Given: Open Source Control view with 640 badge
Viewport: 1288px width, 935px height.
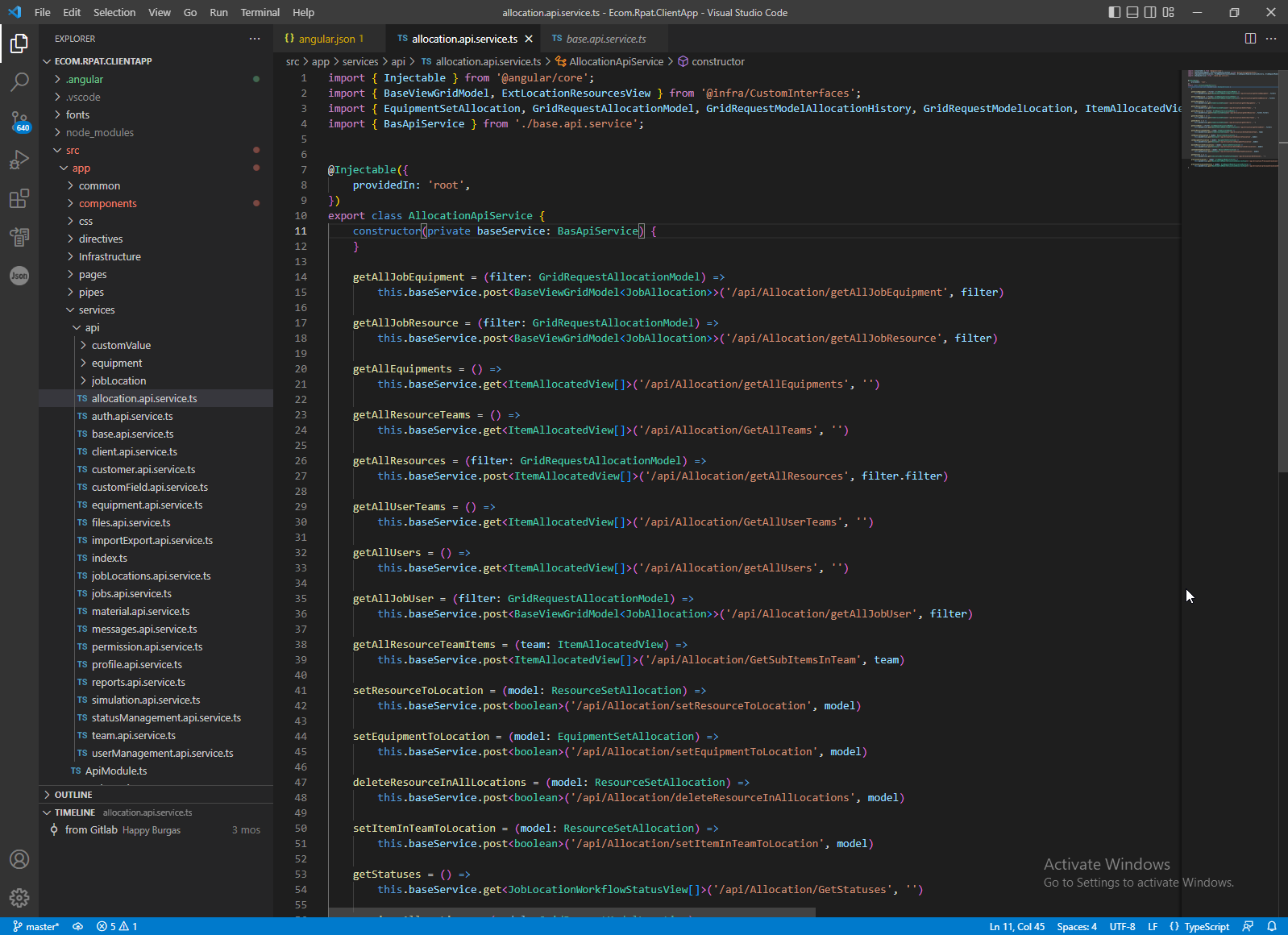Looking at the screenshot, I should (19, 121).
